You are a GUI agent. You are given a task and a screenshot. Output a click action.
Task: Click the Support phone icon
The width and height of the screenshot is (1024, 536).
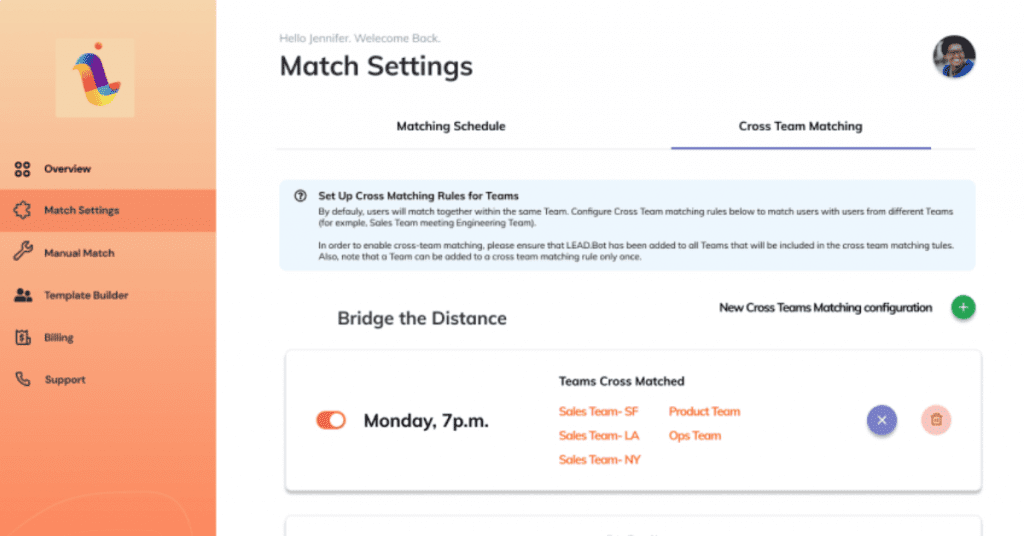22,380
